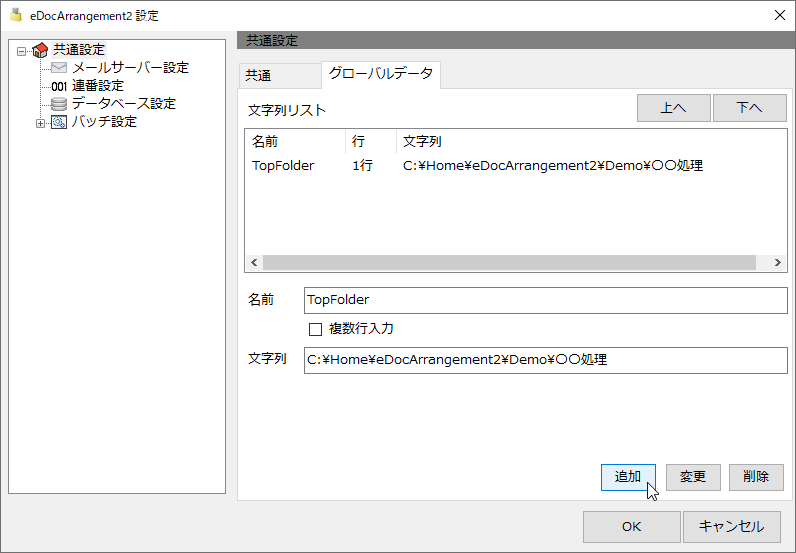Click the 文字列 column header
The image size is (796, 553).
pos(591,141)
